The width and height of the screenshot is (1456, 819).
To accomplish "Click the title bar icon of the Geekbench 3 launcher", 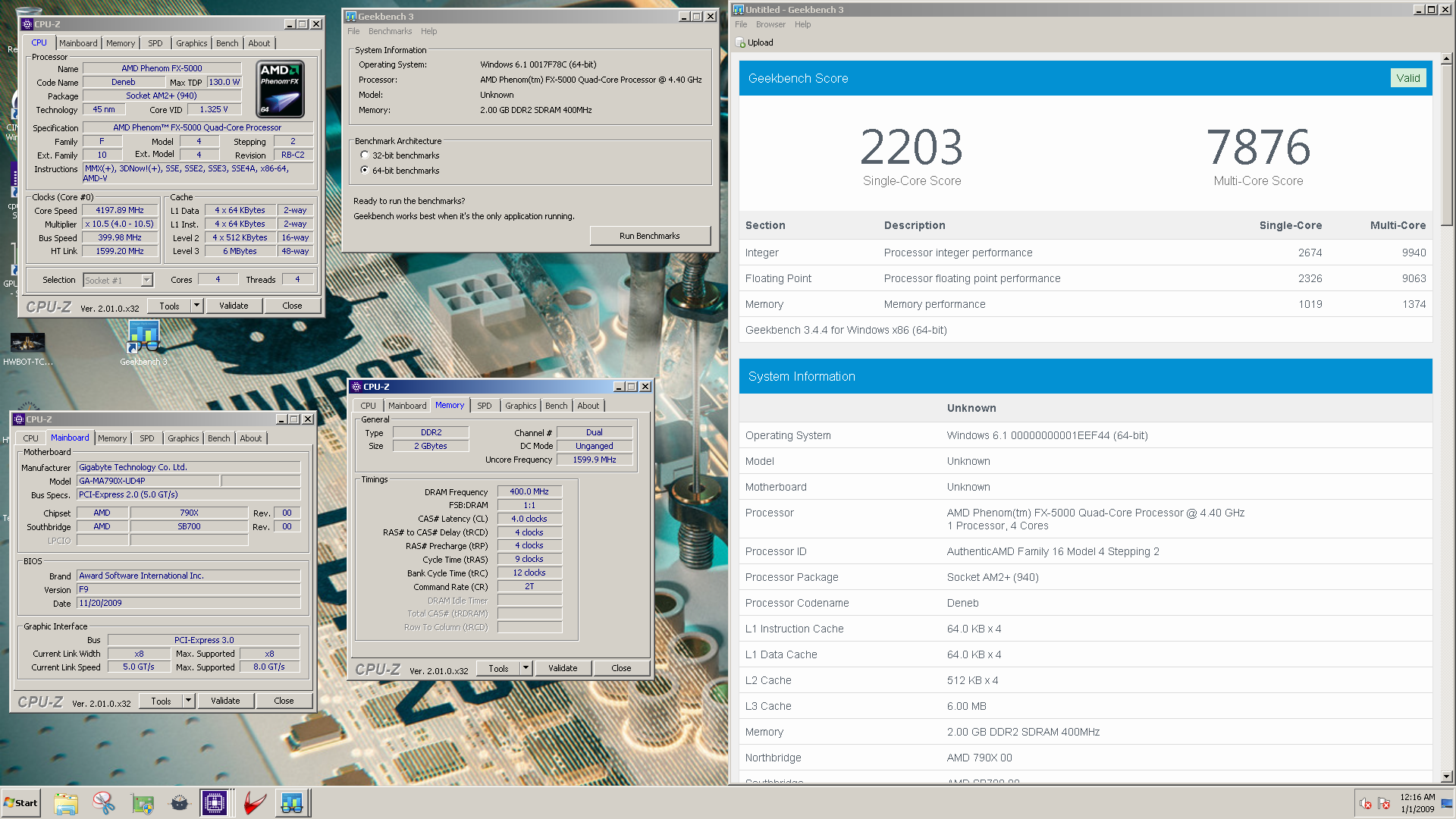I will coord(350,17).
